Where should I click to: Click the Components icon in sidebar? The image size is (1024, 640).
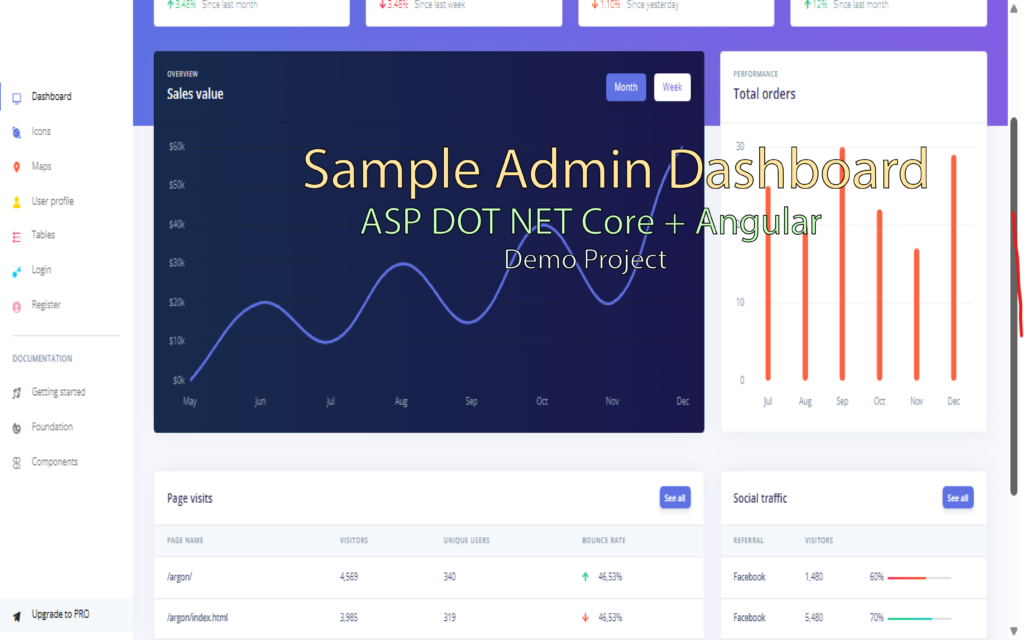17,463
